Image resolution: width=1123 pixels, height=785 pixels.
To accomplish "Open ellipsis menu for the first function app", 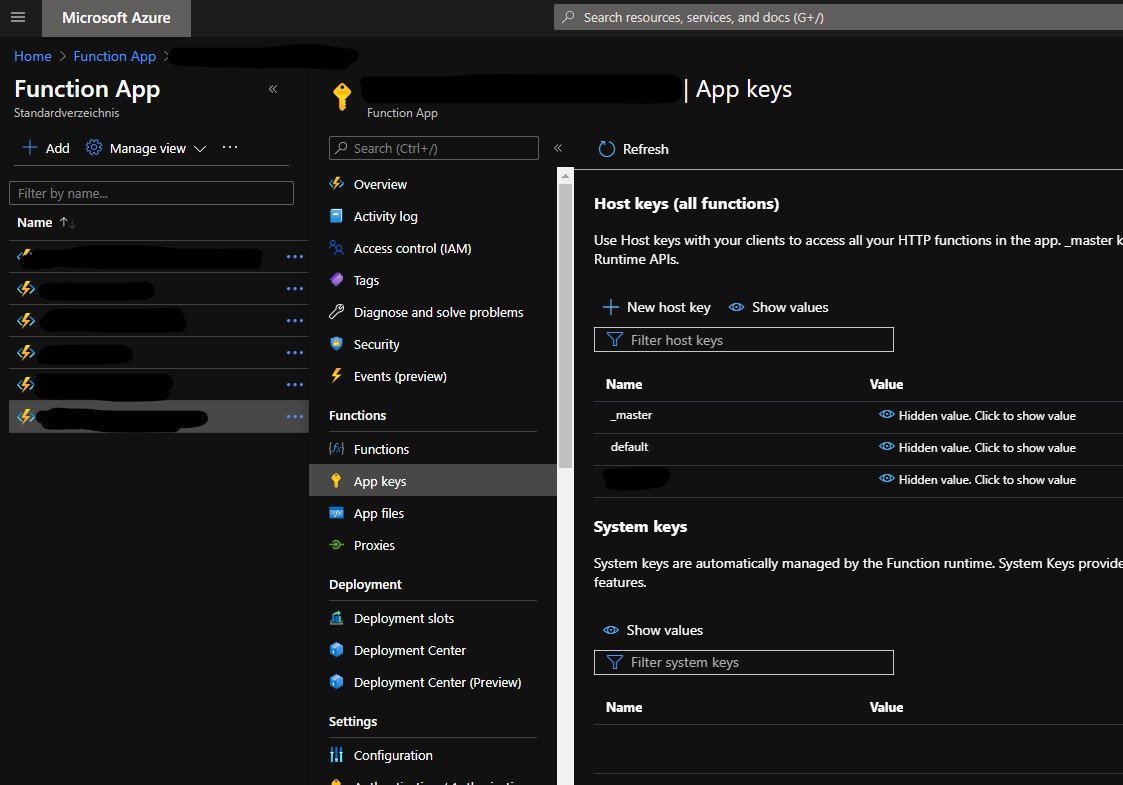I will pyautogui.click(x=295, y=256).
